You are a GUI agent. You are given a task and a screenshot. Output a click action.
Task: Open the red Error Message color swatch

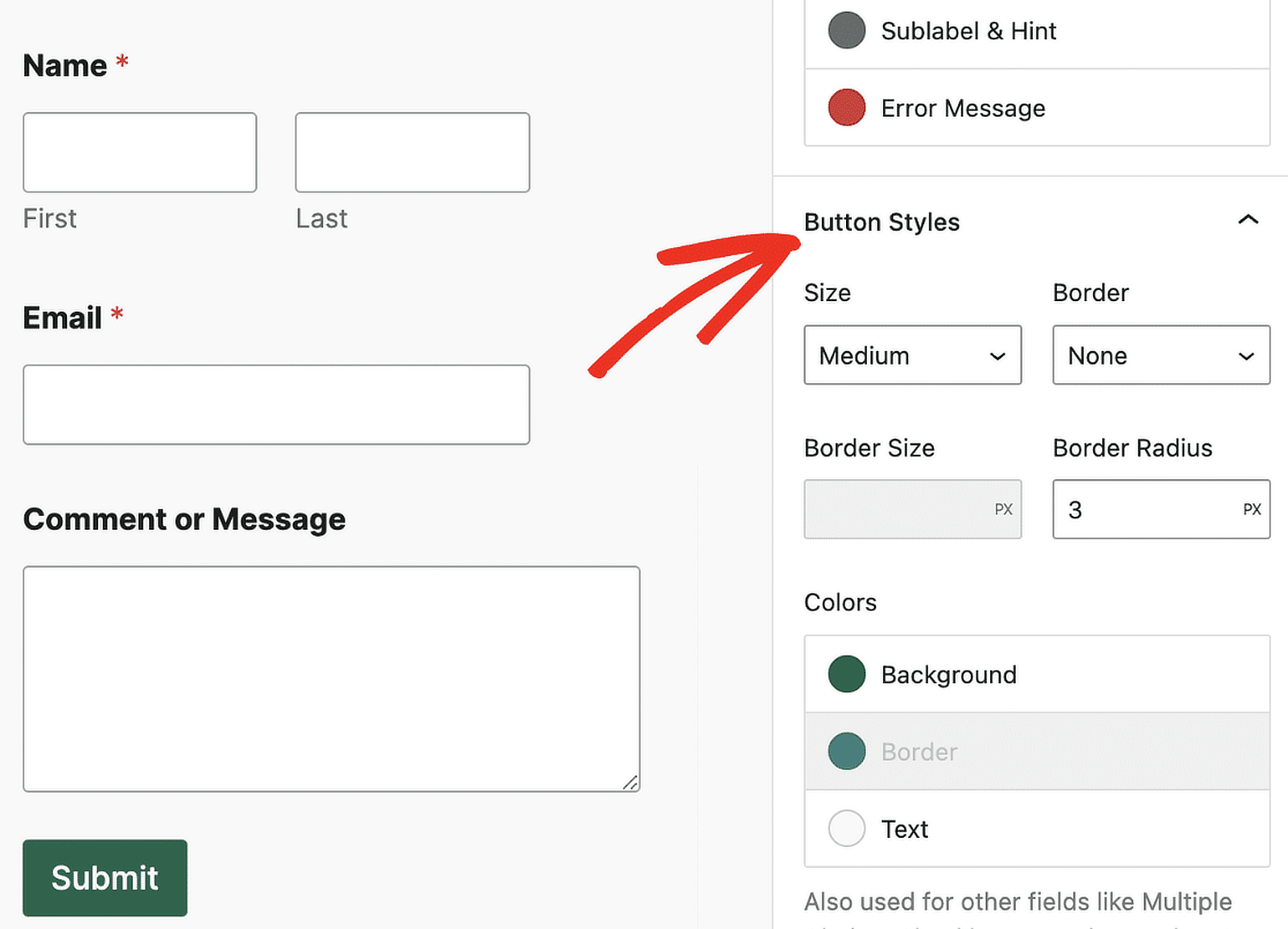point(847,107)
